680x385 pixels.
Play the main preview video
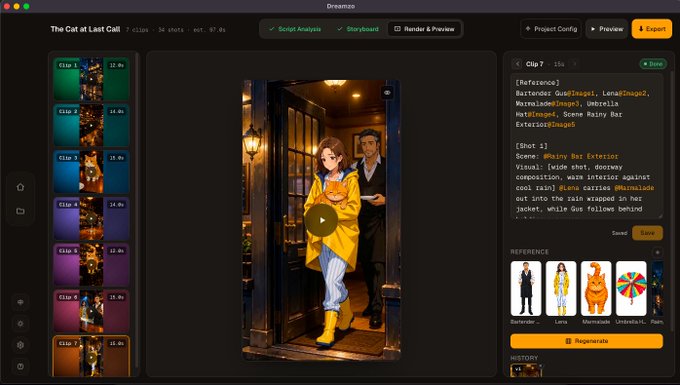321,220
